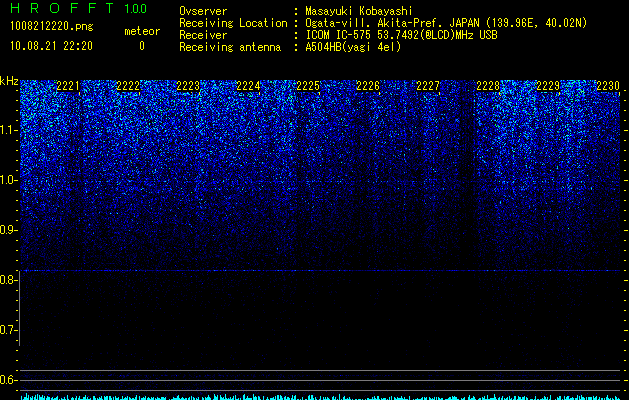Click the meteor count value 0
The height and width of the screenshot is (400, 629).
[x=142, y=46]
